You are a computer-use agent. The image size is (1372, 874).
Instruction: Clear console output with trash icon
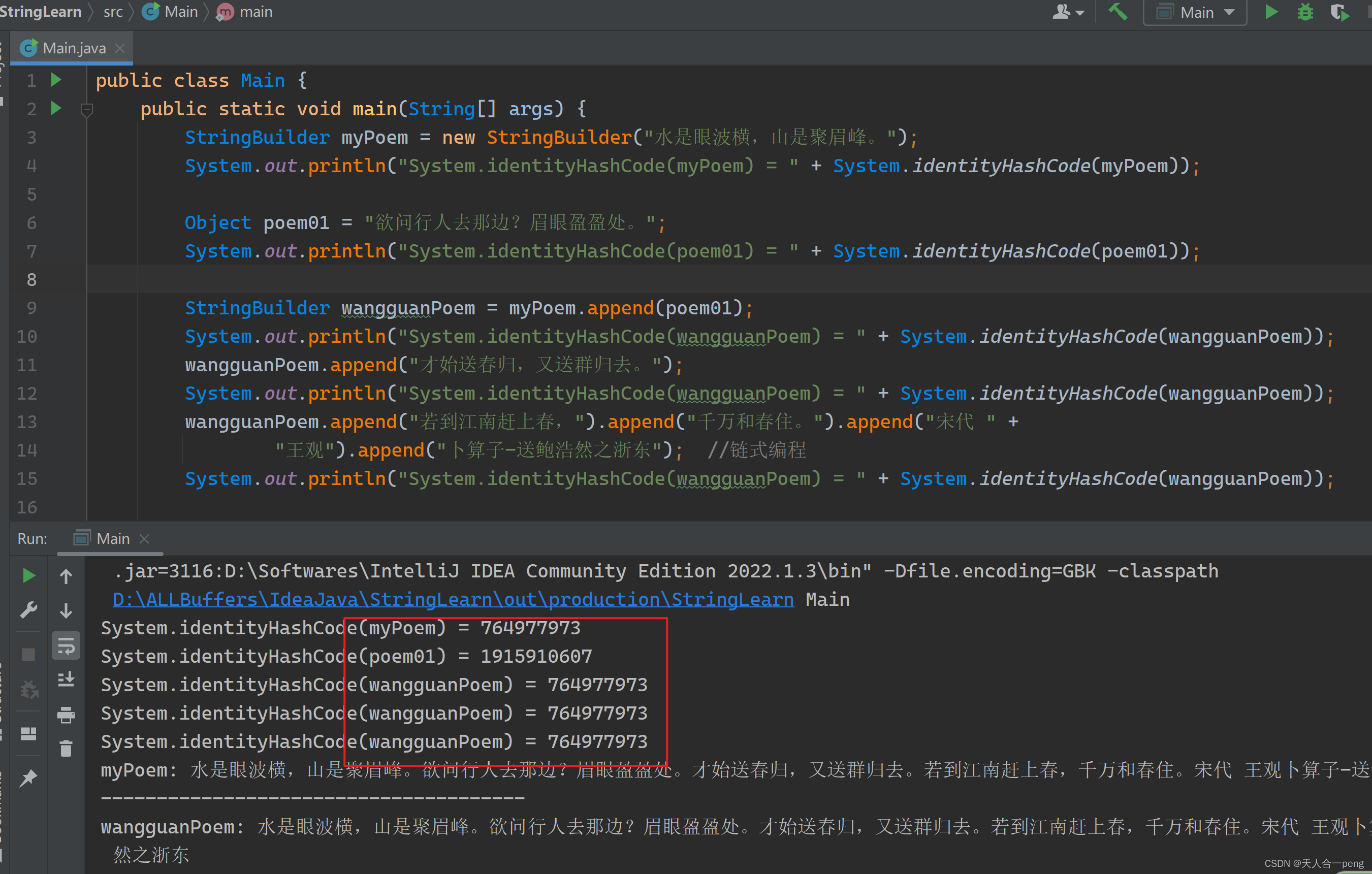[66, 748]
